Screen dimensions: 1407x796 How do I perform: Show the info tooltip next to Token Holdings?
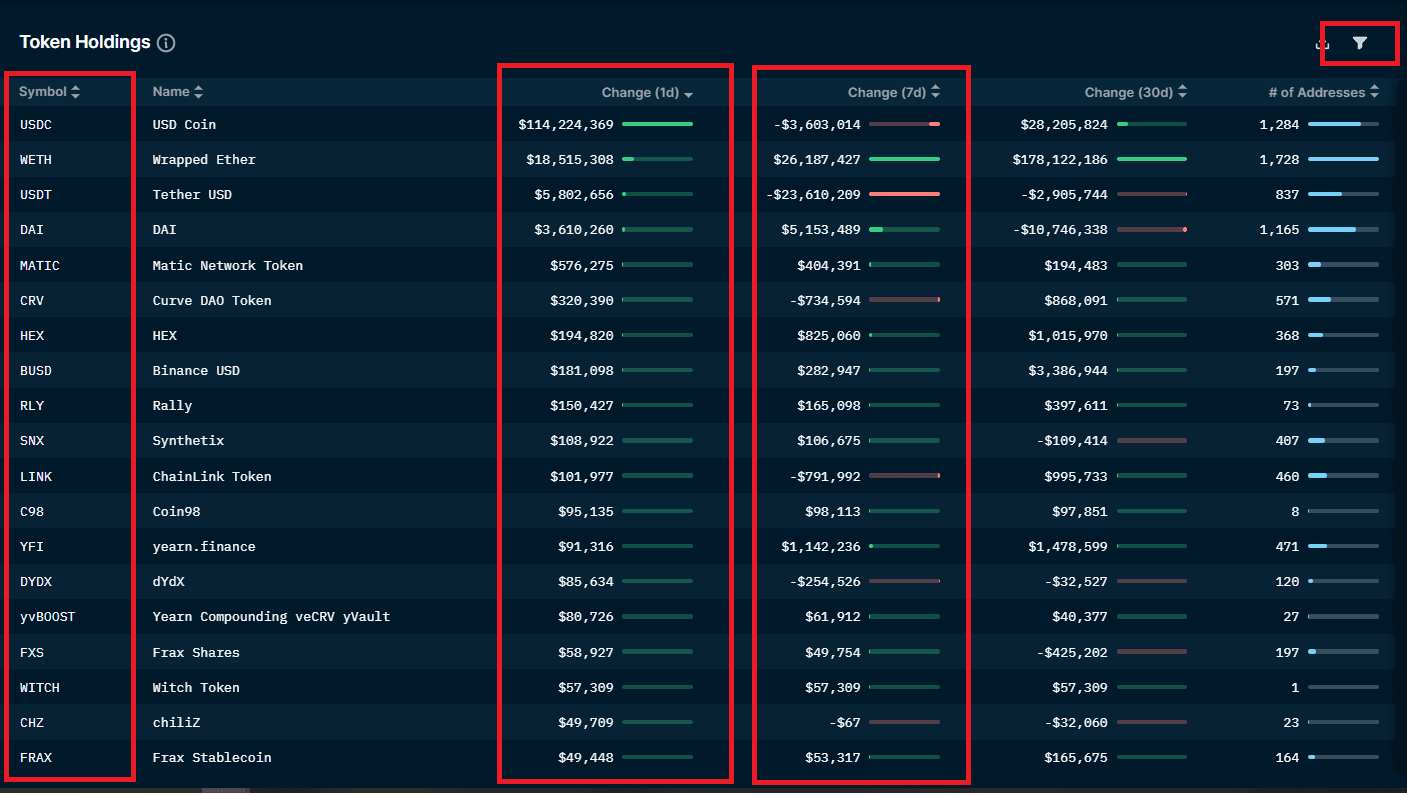coord(166,43)
